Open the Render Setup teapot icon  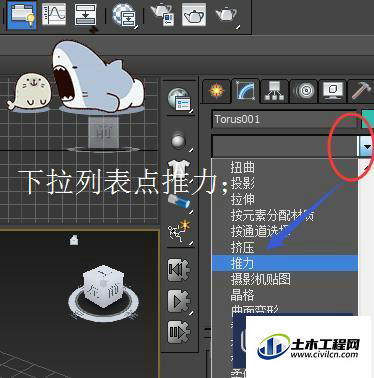162,15
